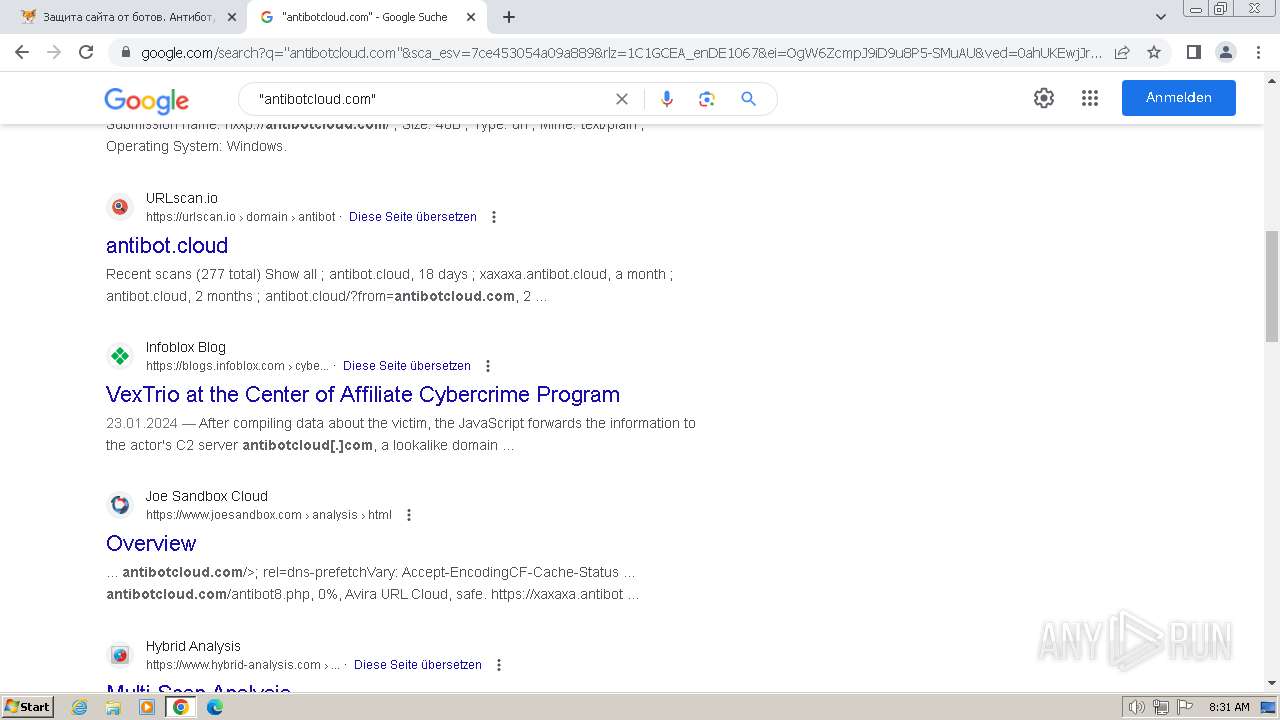Search by image with Google Lens

pyautogui.click(x=707, y=99)
